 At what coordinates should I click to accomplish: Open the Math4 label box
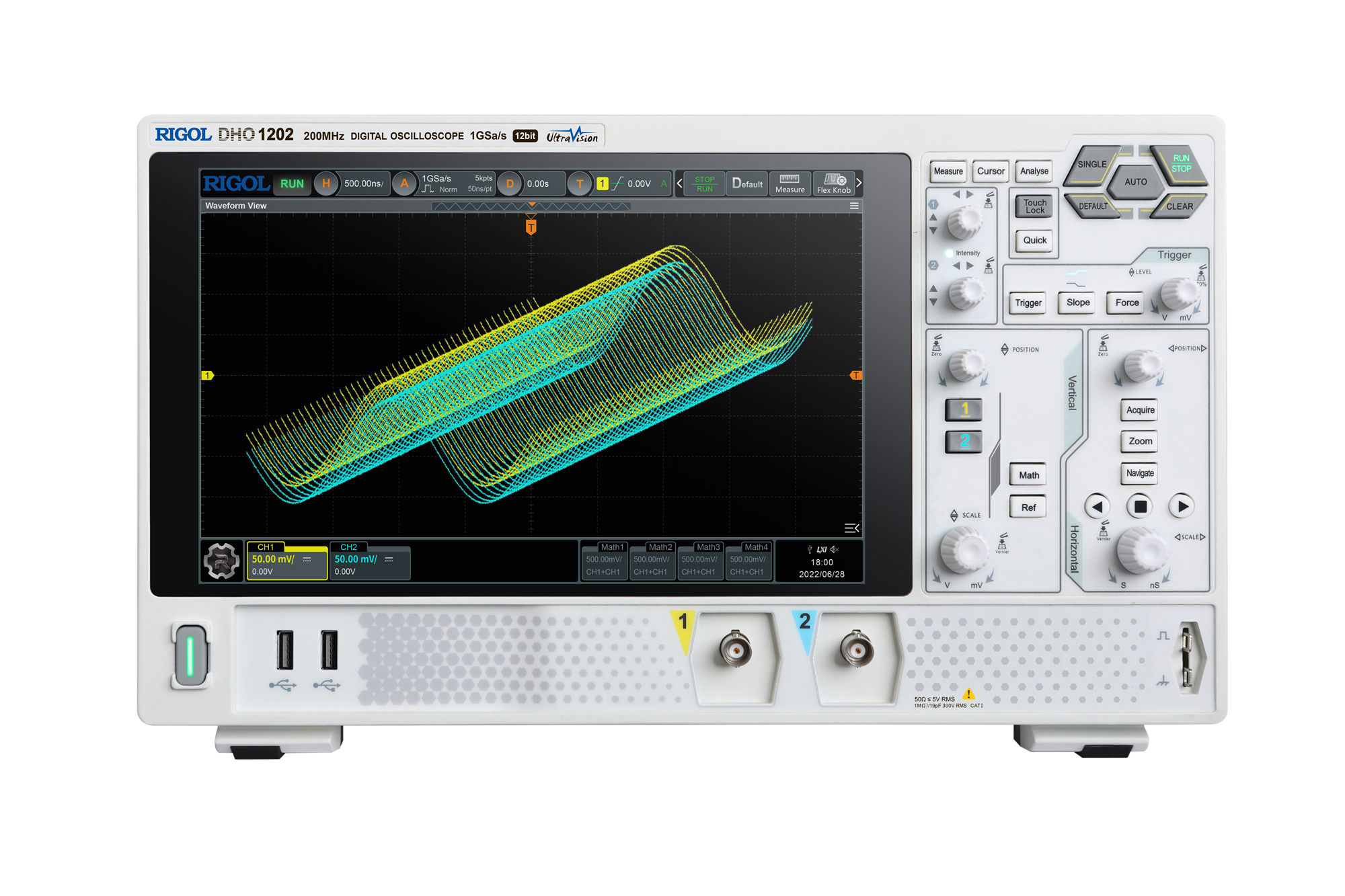pos(748,561)
